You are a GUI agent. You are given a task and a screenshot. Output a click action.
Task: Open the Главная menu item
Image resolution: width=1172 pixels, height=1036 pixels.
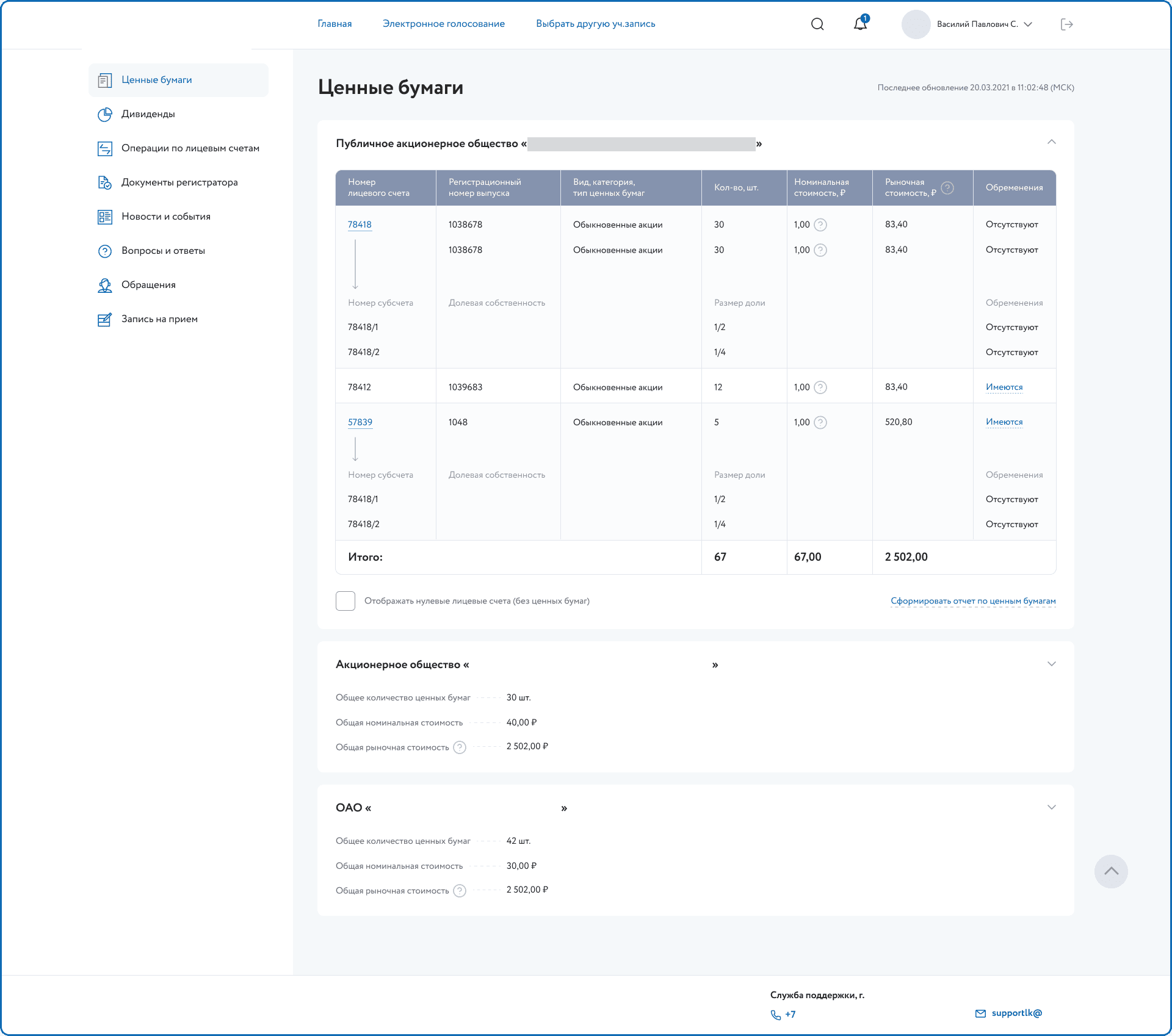pyautogui.click(x=335, y=24)
